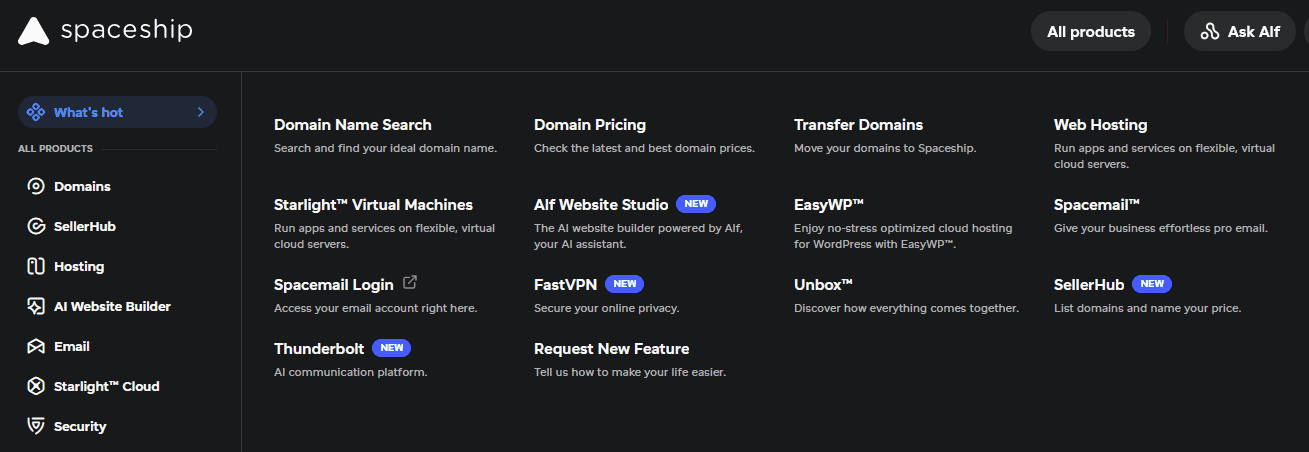1309x452 pixels.
Task: Open the Ask Alf assistant
Action: tap(1240, 32)
